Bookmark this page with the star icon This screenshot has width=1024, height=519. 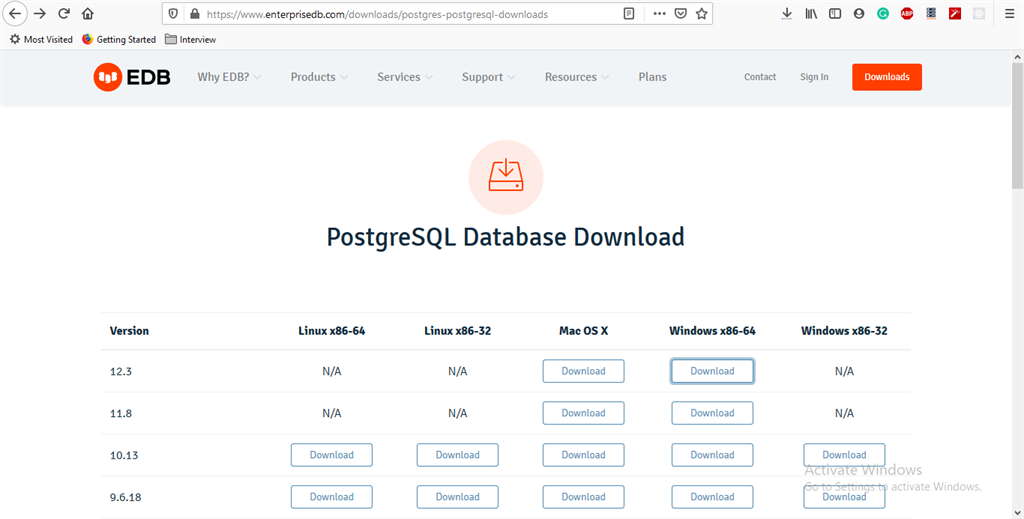702,14
